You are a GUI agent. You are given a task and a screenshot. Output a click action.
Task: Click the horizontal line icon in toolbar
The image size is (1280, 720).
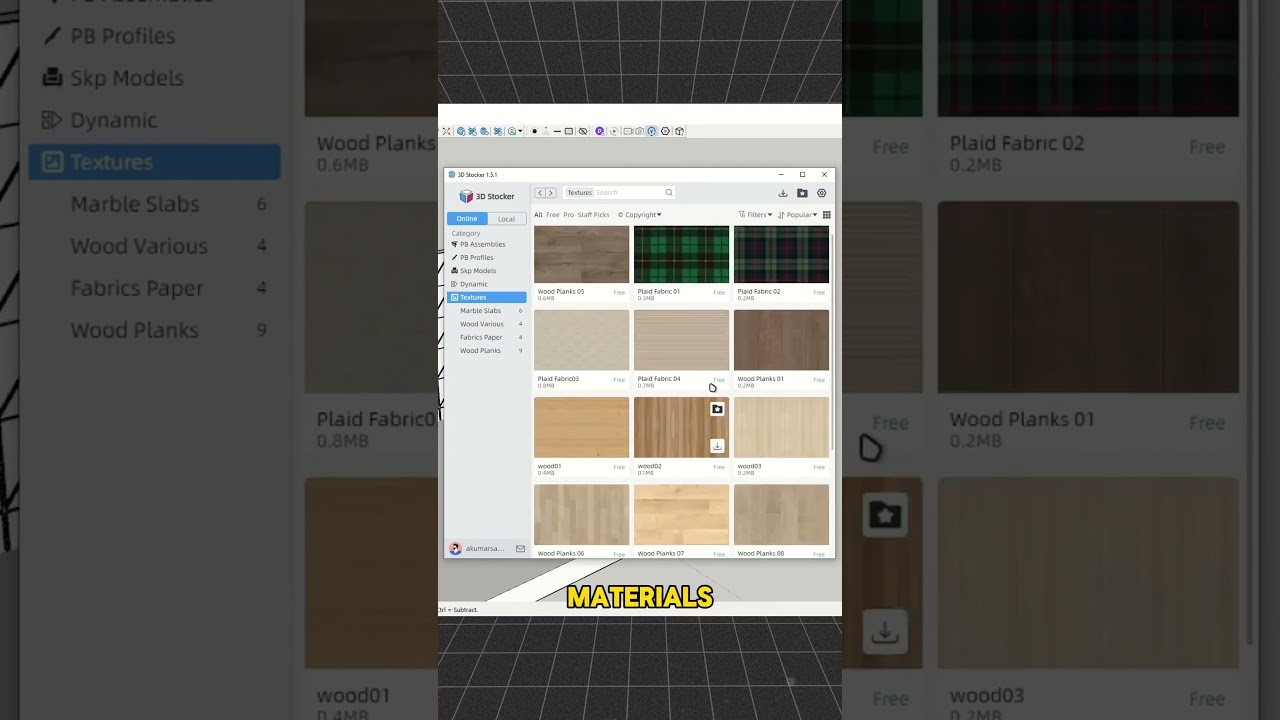tap(557, 131)
